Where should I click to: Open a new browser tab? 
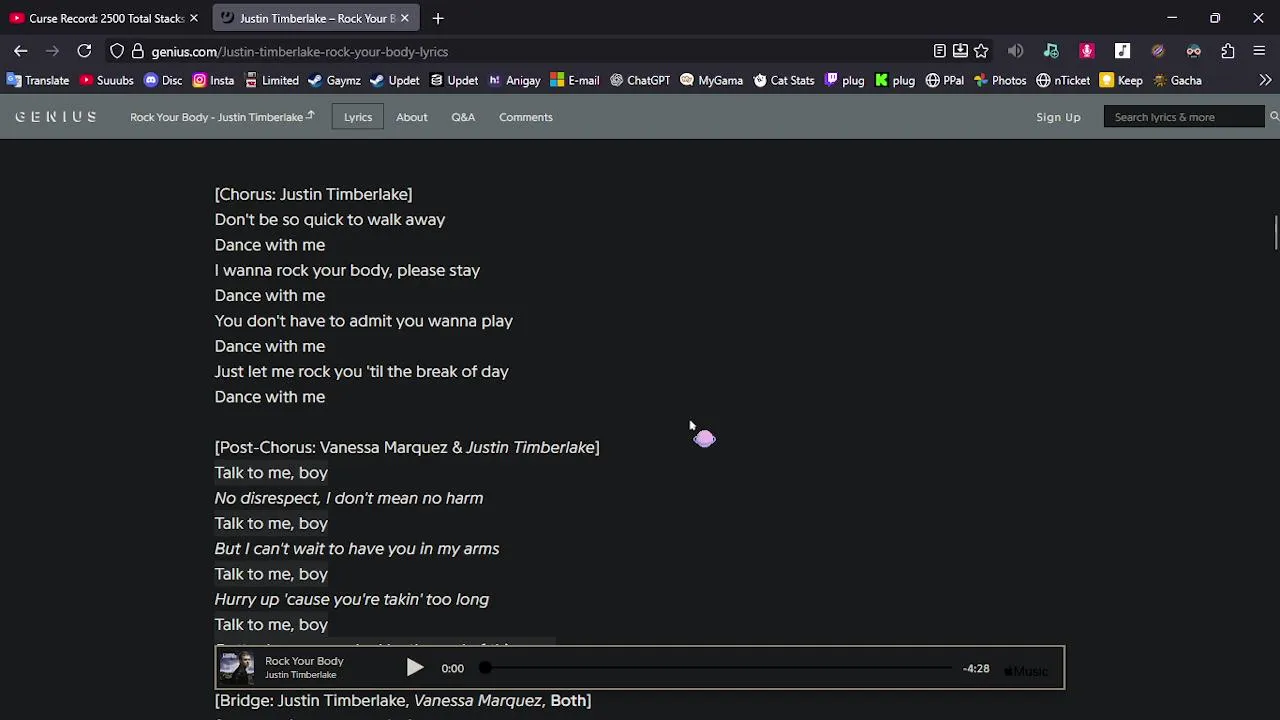pyautogui.click(x=438, y=18)
